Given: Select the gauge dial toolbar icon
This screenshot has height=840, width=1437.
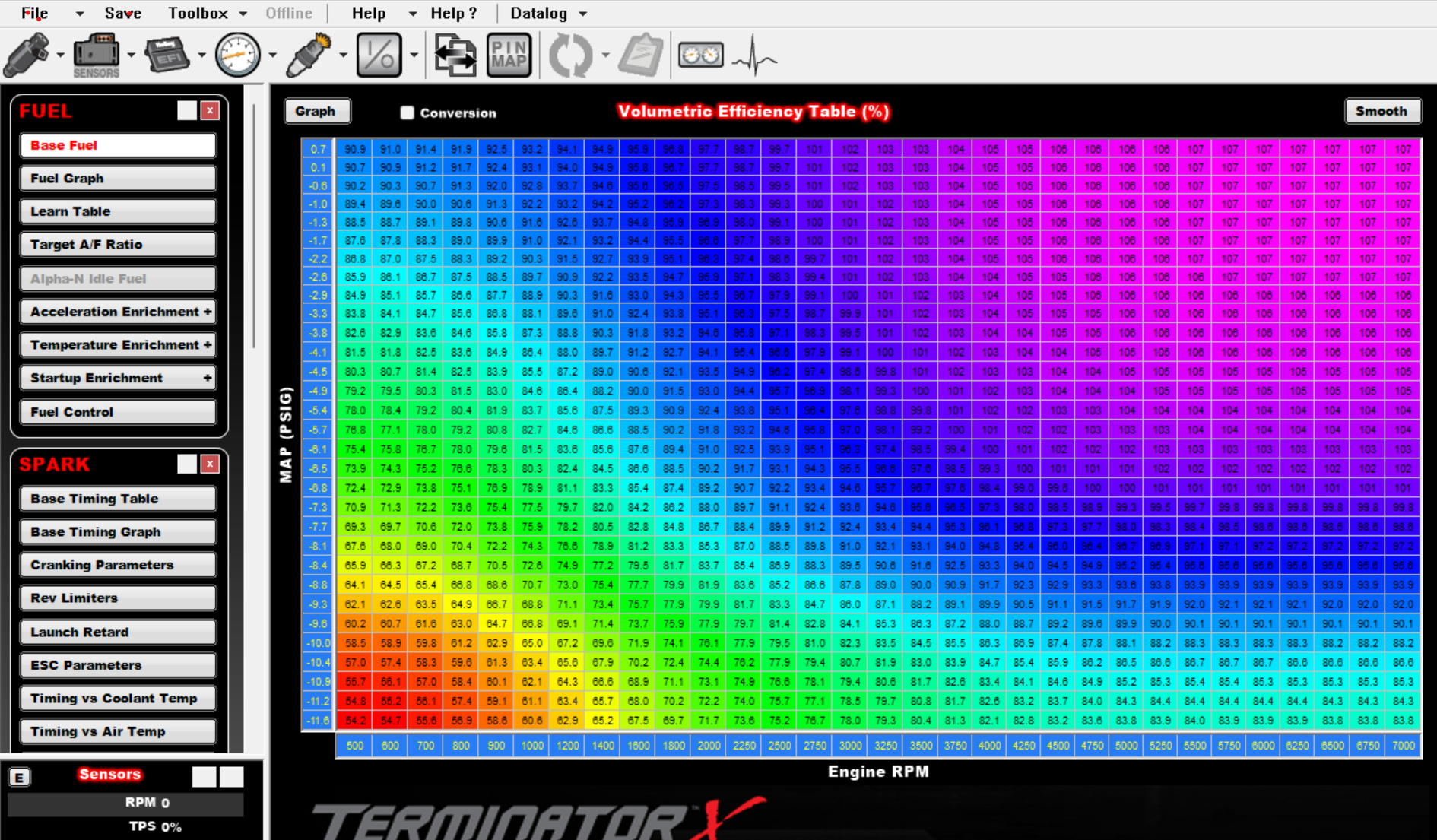Looking at the screenshot, I should coord(237,55).
